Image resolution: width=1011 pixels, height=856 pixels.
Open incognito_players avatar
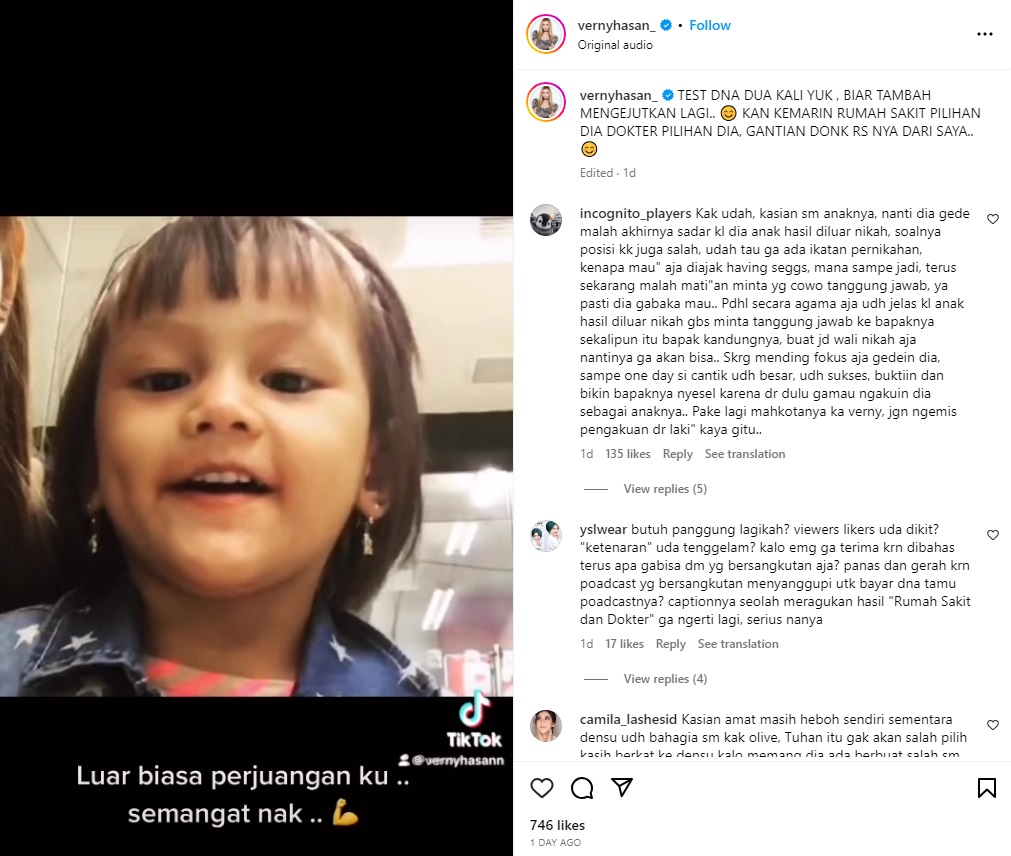[546, 220]
